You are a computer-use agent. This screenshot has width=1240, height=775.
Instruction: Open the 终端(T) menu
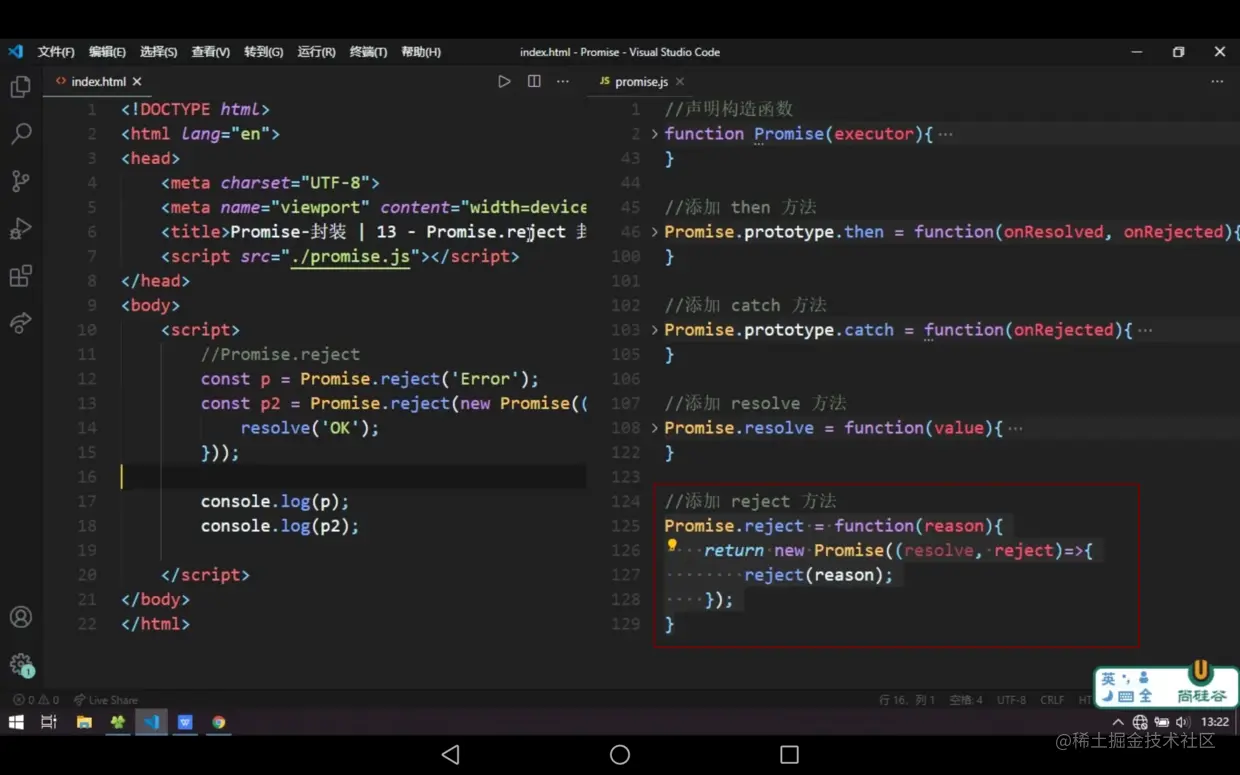(x=368, y=52)
